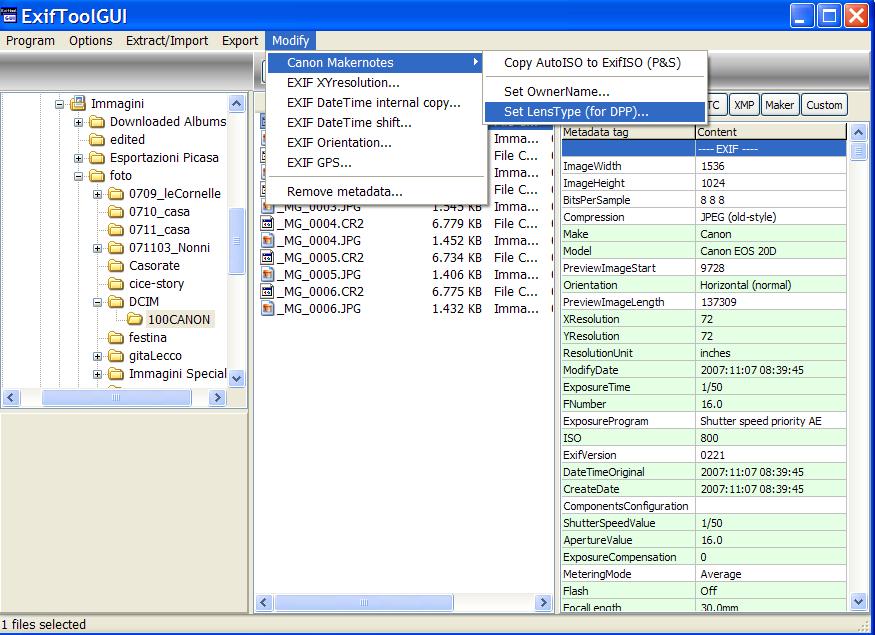Click the ExifToolGUI title bar icon
The width and height of the screenshot is (875, 635).
click(x=10, y=14)
